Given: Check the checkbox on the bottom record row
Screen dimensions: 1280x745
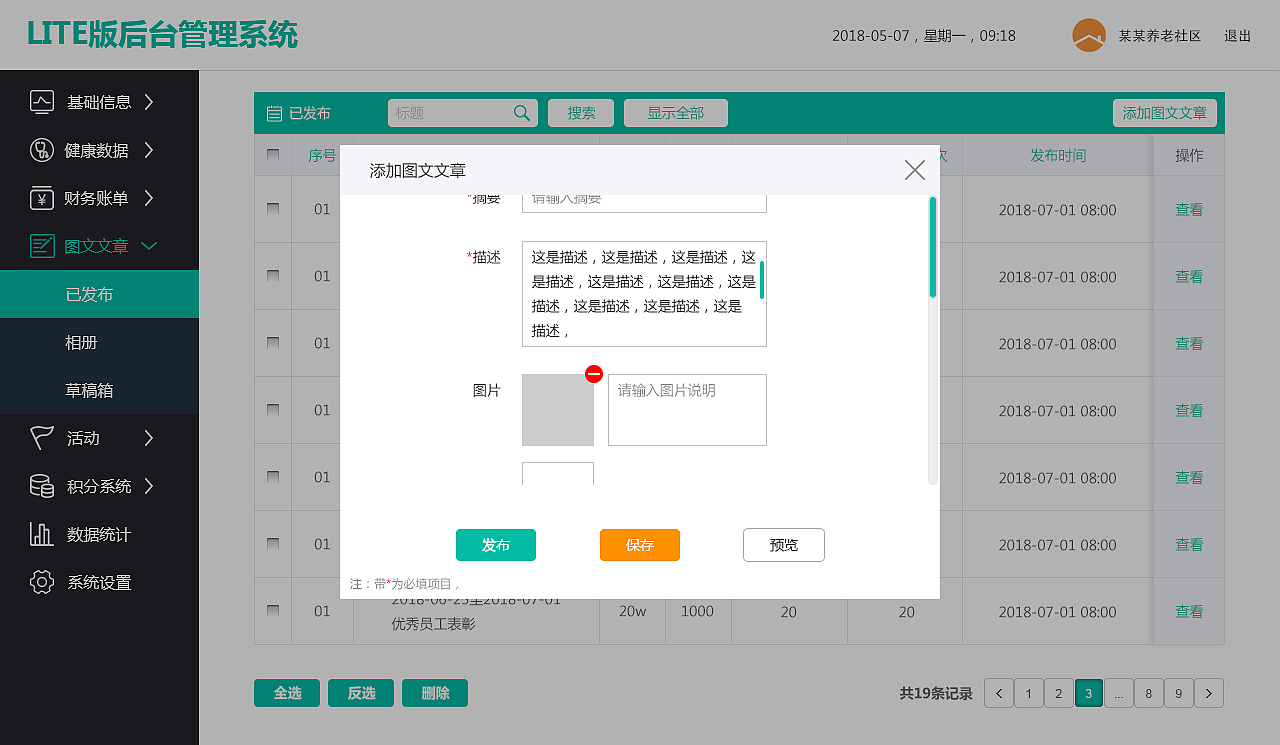Looking at the screenshot, I should (x=272, y=611).
